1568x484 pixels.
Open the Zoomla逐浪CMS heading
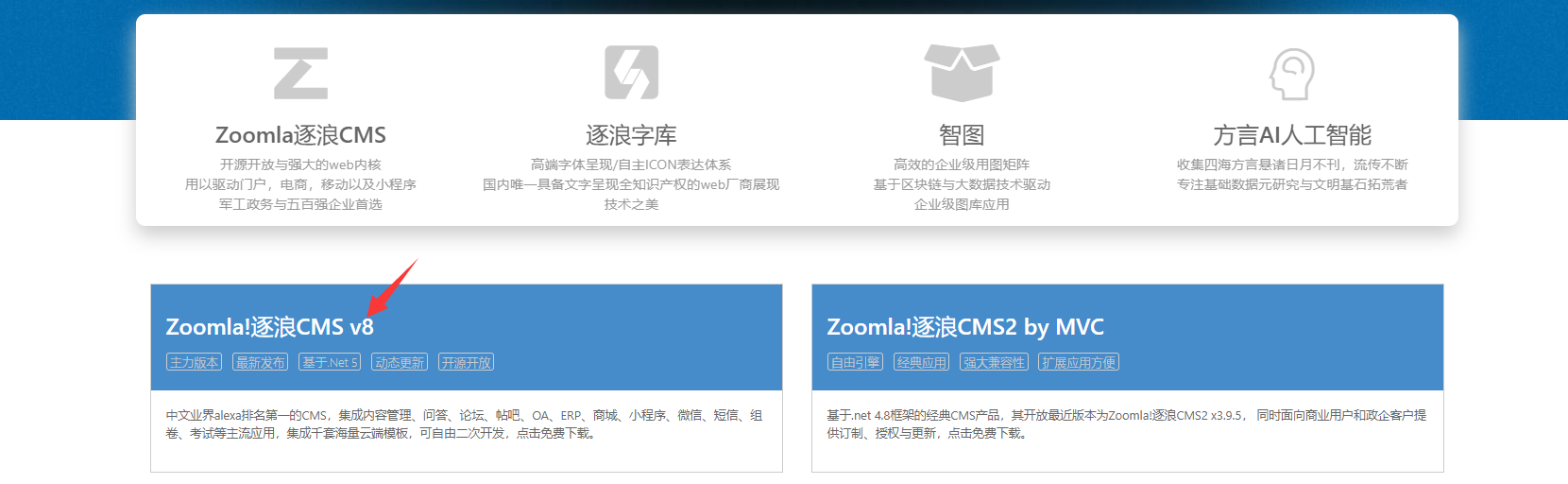300,135
